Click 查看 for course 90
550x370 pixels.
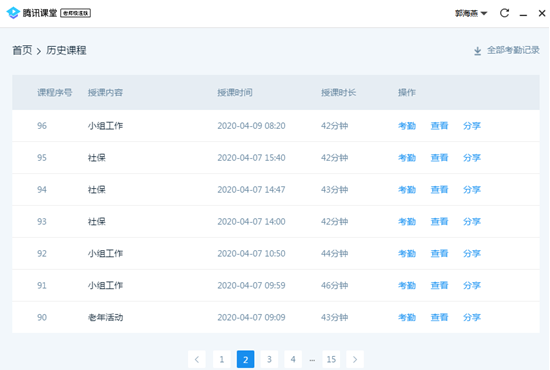(439, 317)
